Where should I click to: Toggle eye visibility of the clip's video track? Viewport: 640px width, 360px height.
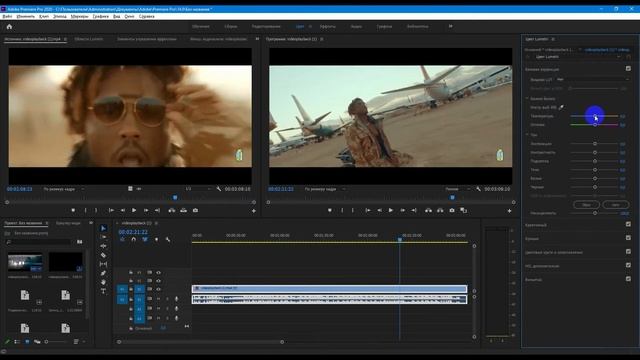[158, 289]
